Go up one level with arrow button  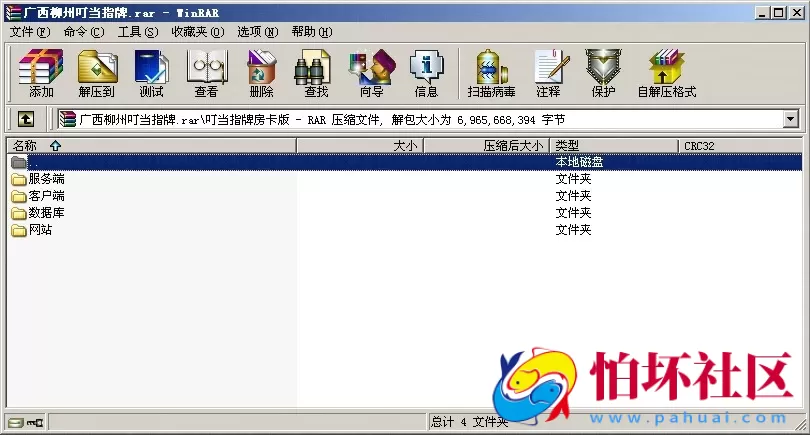[26, 119]
